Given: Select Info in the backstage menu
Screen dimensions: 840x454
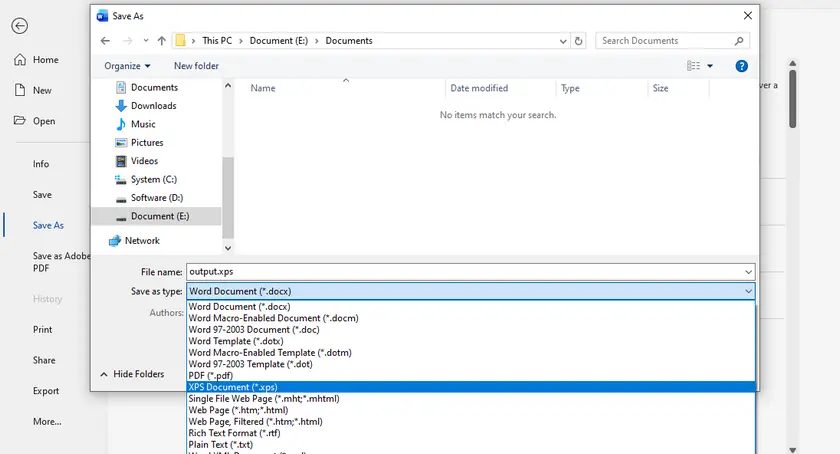Looking at the screenshot, I should (x=41, y=164).
